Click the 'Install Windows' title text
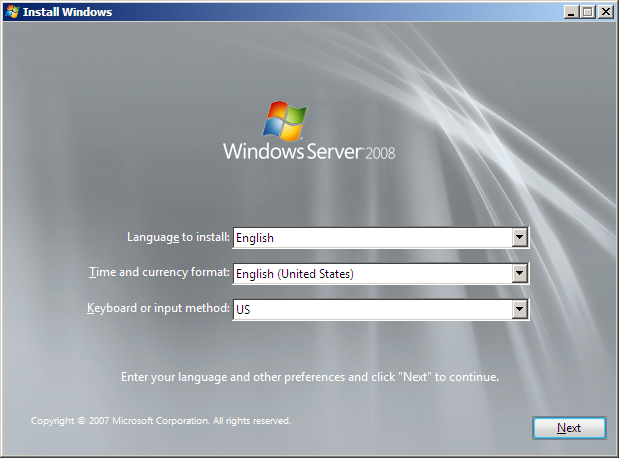Screen dimensions: 619x458 coord(68,12)
